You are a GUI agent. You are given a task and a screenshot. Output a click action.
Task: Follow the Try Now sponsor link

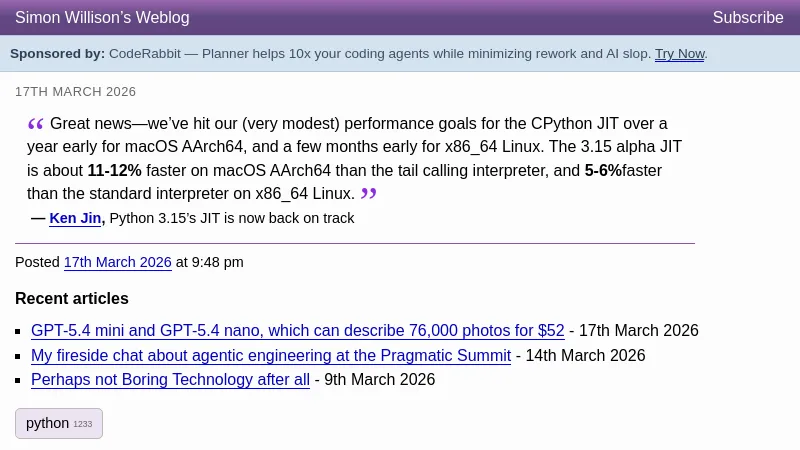[x=679, y=54]
